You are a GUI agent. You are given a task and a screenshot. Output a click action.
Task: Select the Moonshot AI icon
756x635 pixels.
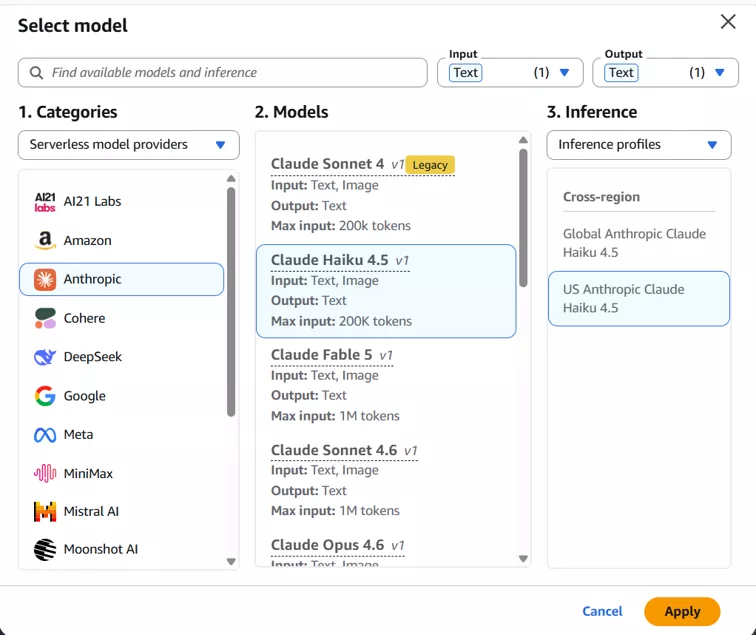45,550
